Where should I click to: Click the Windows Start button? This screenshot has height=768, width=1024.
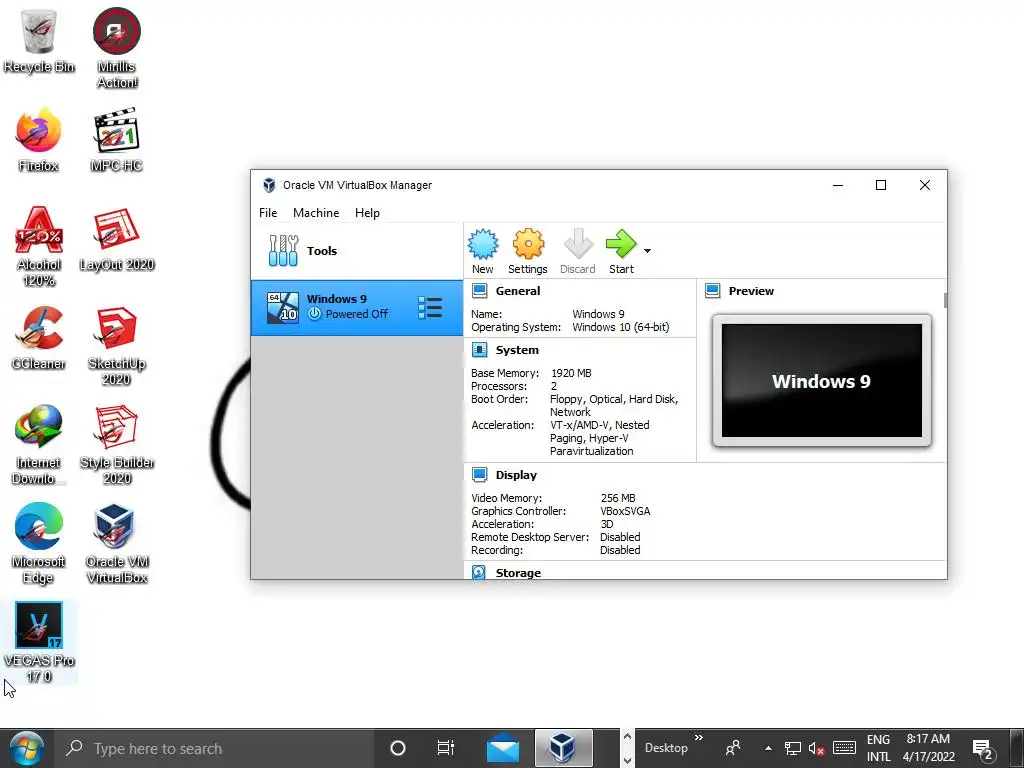26,748
